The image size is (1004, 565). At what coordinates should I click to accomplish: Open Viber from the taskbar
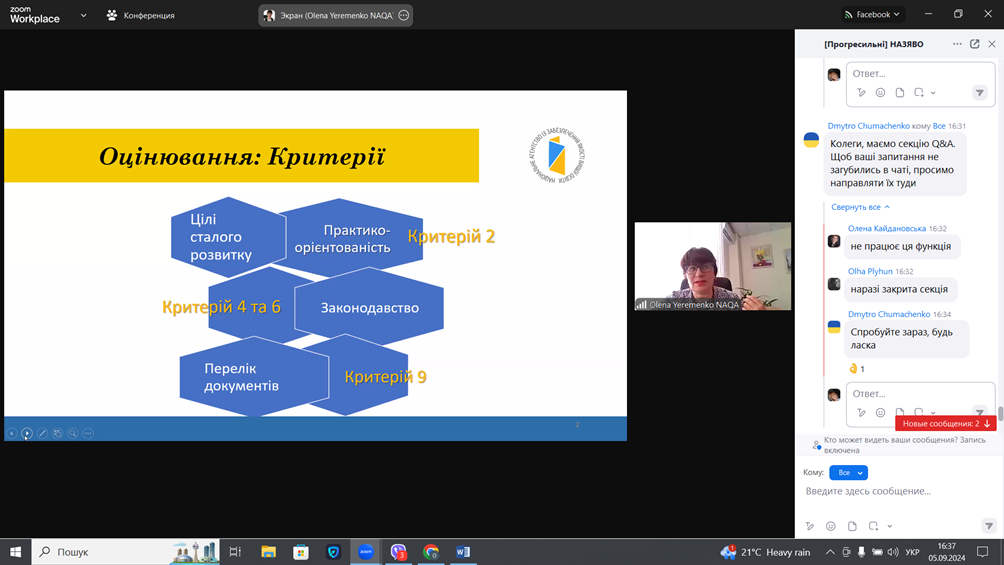[x=398, y=552]
